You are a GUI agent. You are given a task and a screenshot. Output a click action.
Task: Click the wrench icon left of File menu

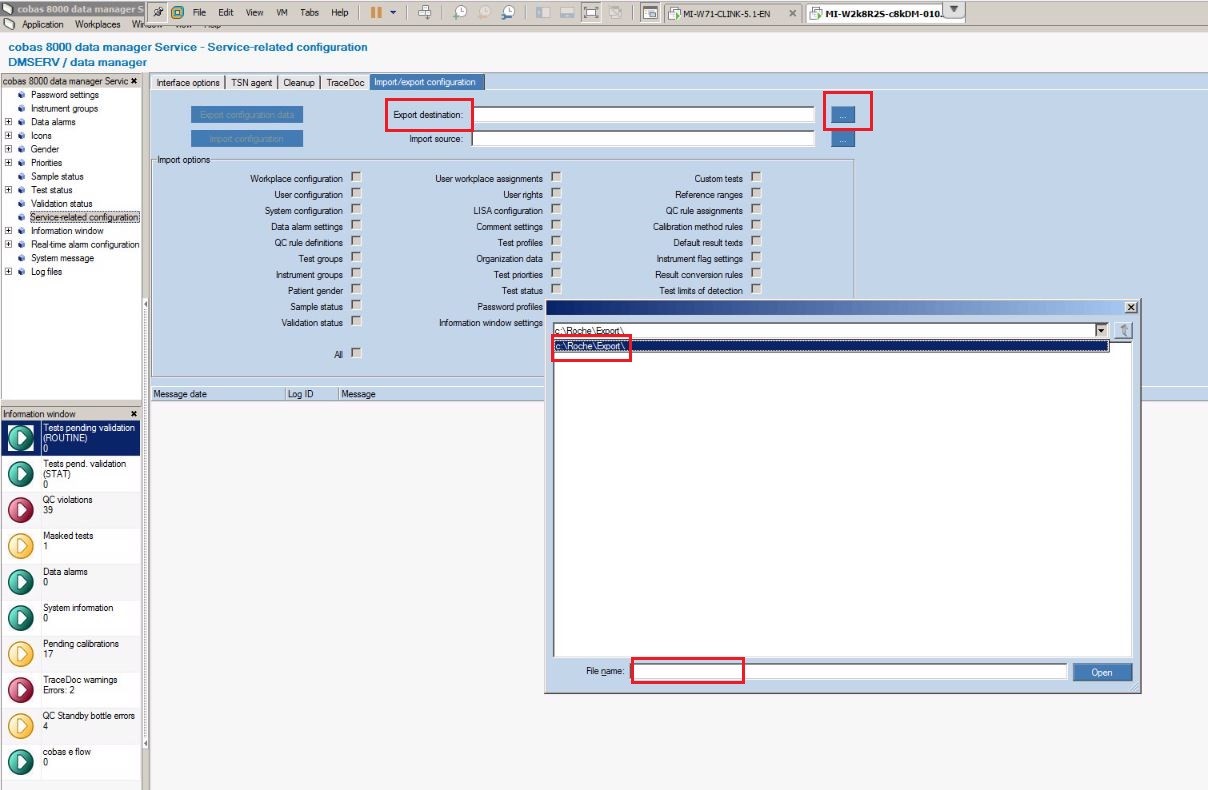tap(158, 13)
